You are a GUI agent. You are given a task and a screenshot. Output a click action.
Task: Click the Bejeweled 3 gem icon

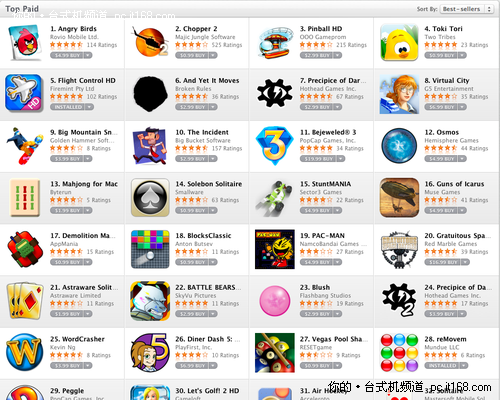coord(274,145)
